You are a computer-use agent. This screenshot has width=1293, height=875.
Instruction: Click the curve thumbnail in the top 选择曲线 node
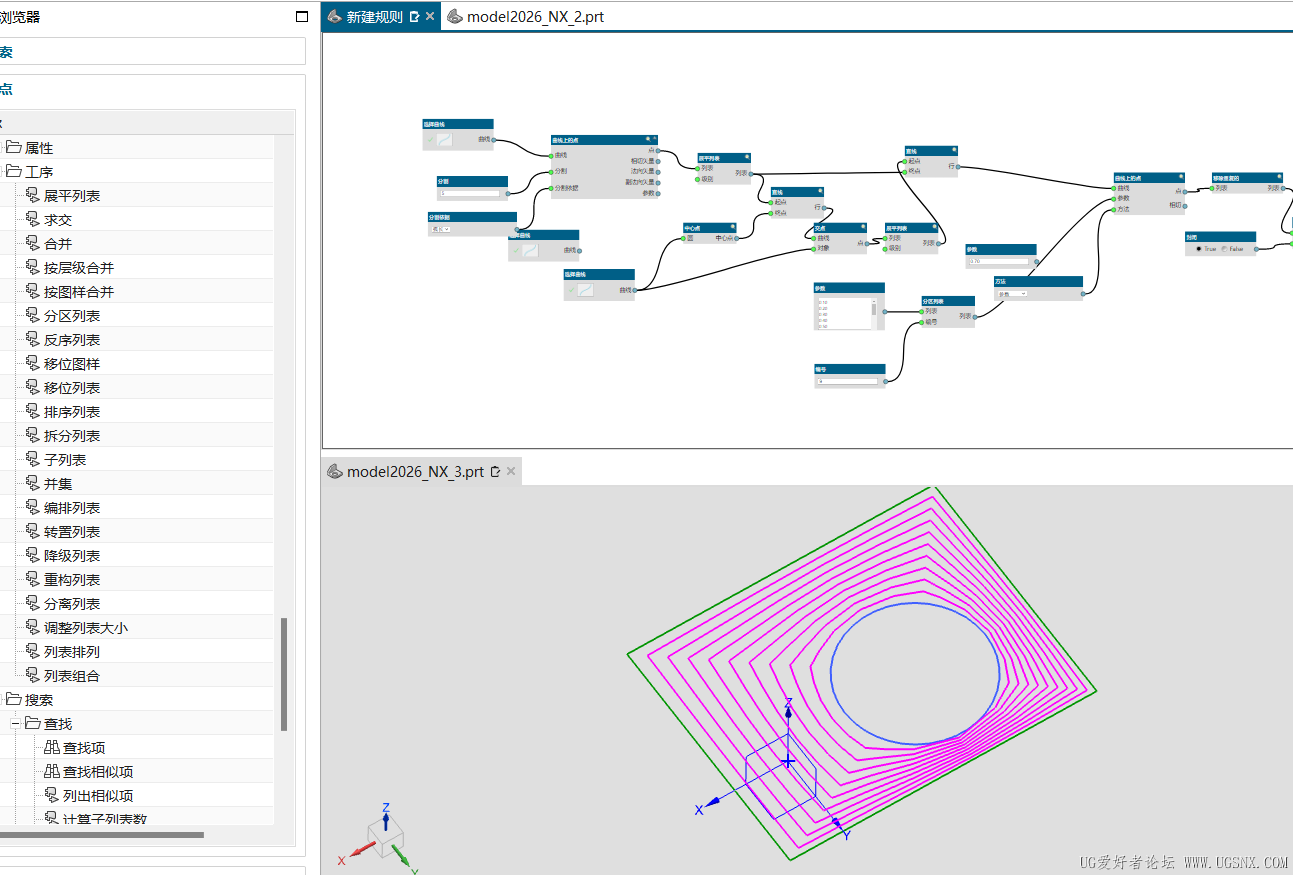click(x=444, y=140)
